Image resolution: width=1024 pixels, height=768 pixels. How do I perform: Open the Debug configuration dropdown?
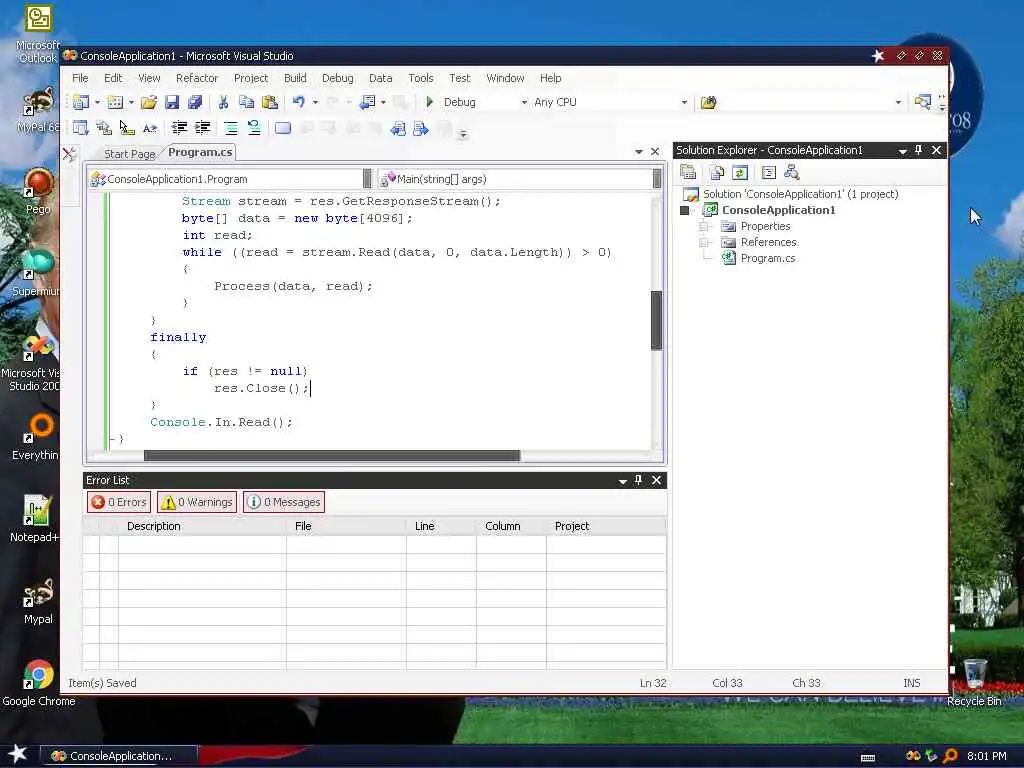tap(524, 103)
